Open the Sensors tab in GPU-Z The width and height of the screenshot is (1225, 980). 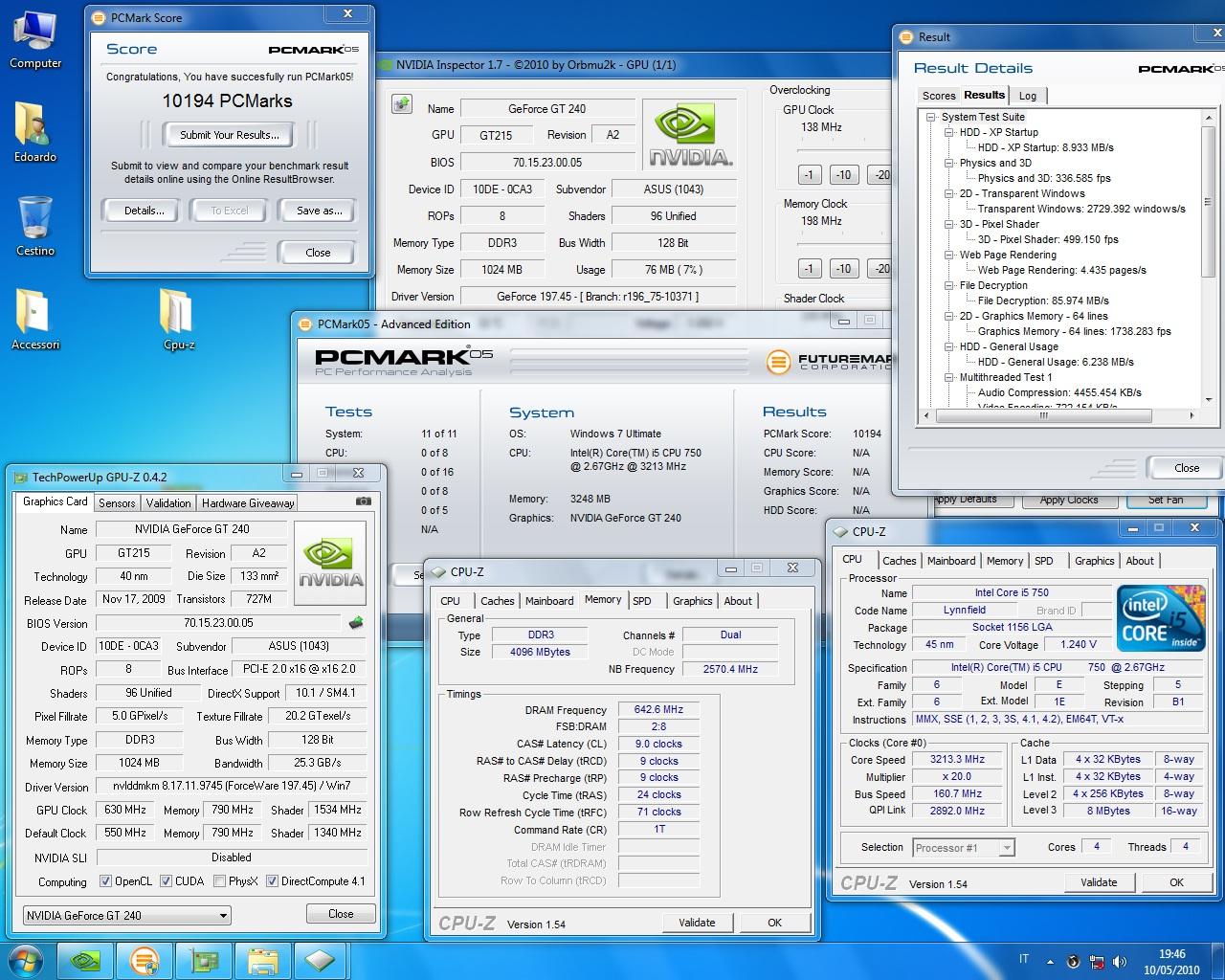point(117,503)
